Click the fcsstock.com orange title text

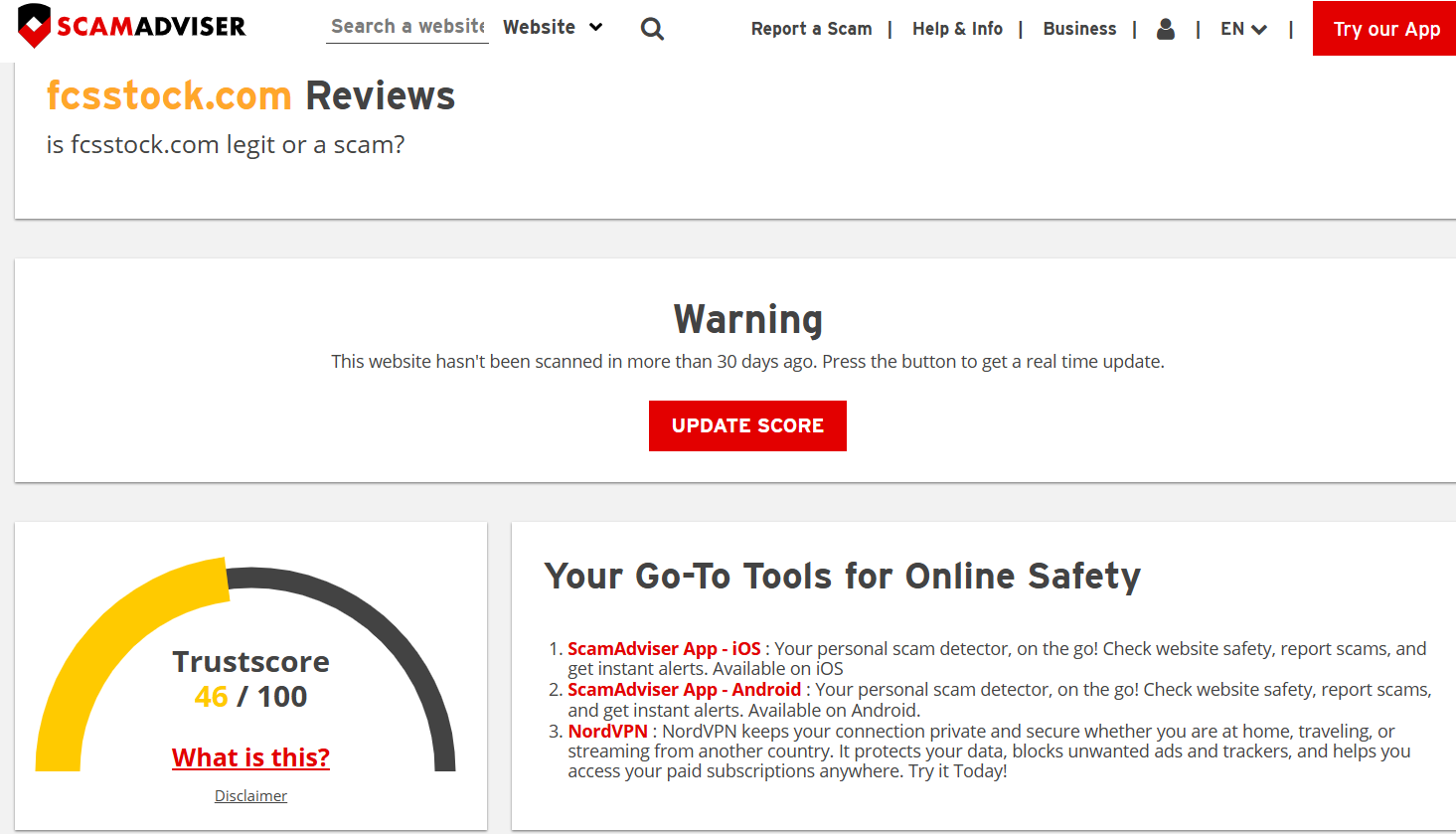(x=169, y=96)
